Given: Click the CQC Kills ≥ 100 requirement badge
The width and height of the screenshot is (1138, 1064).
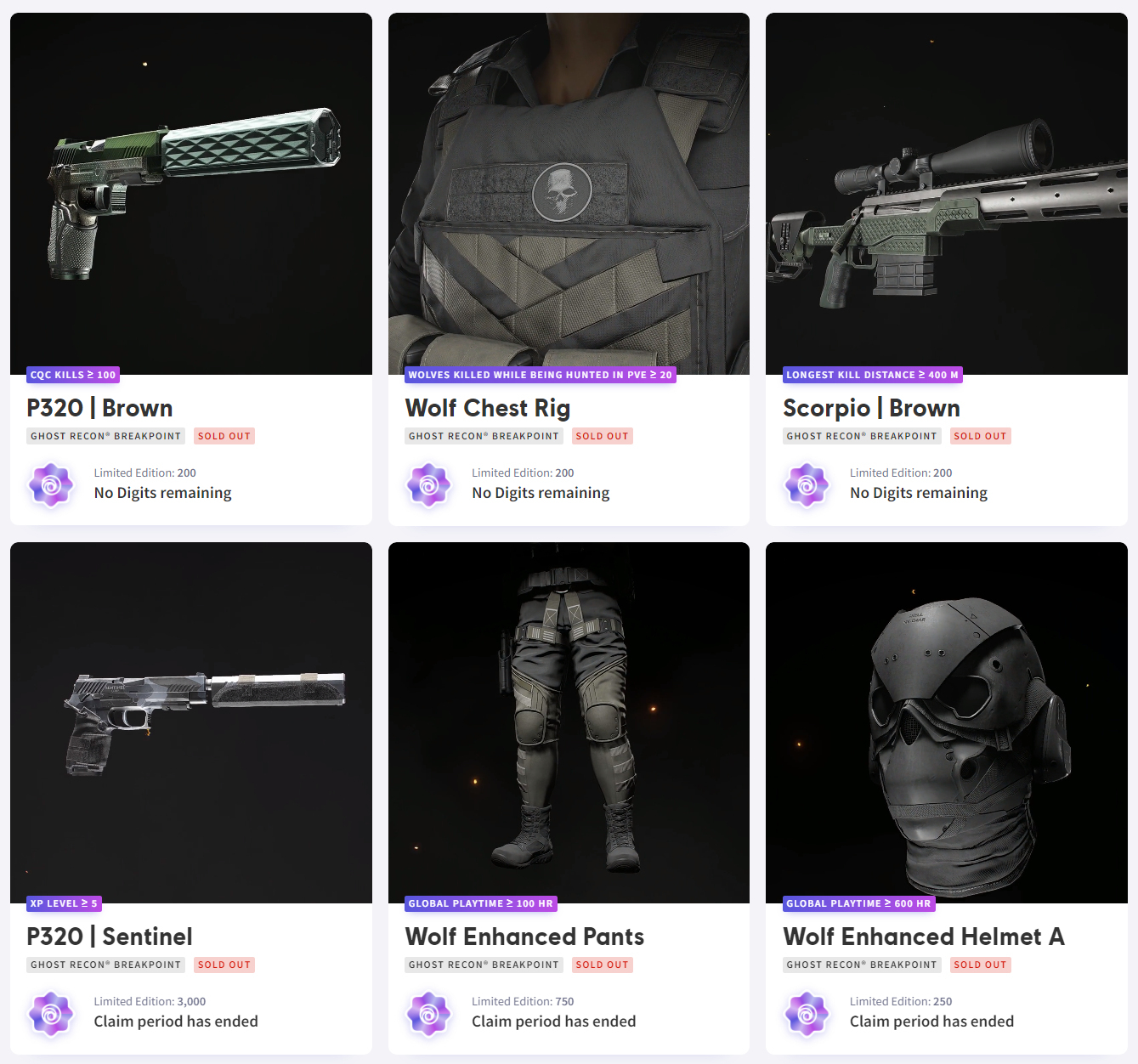Looking at the screenshot, I should 73,375.
